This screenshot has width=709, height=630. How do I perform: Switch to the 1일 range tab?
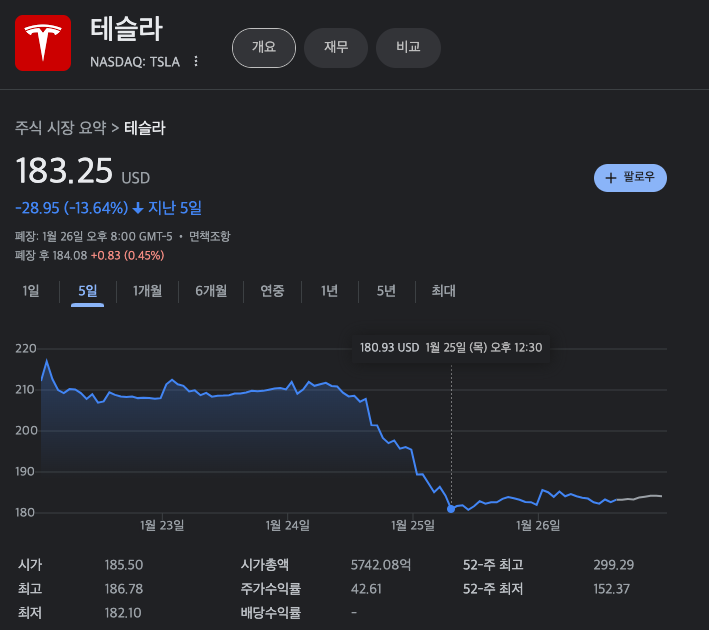31,291
